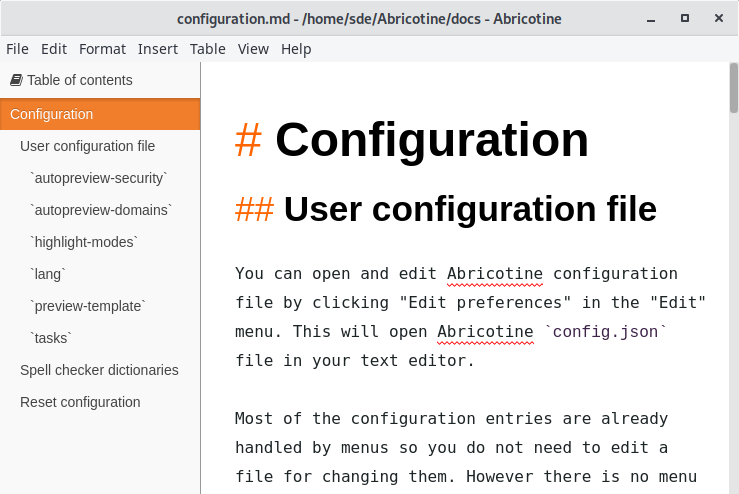Click the words "Edit preferences" in the paragraph
This screenshot has width=739, height=494.
point(485,303)
